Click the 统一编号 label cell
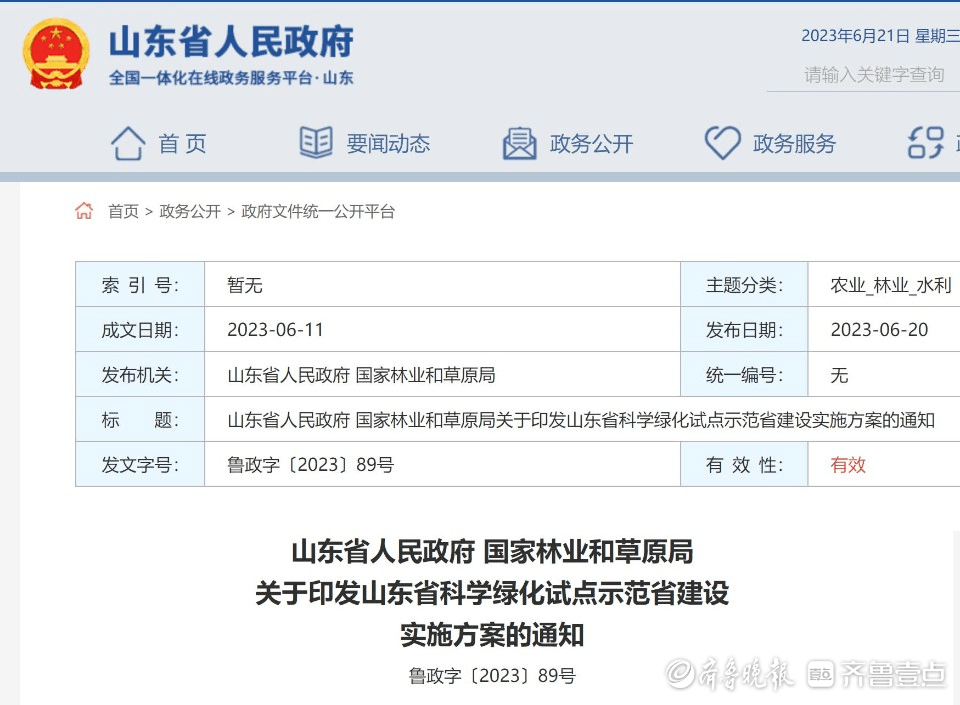Viewport: 960px width, 705px height. click(744, 375)
